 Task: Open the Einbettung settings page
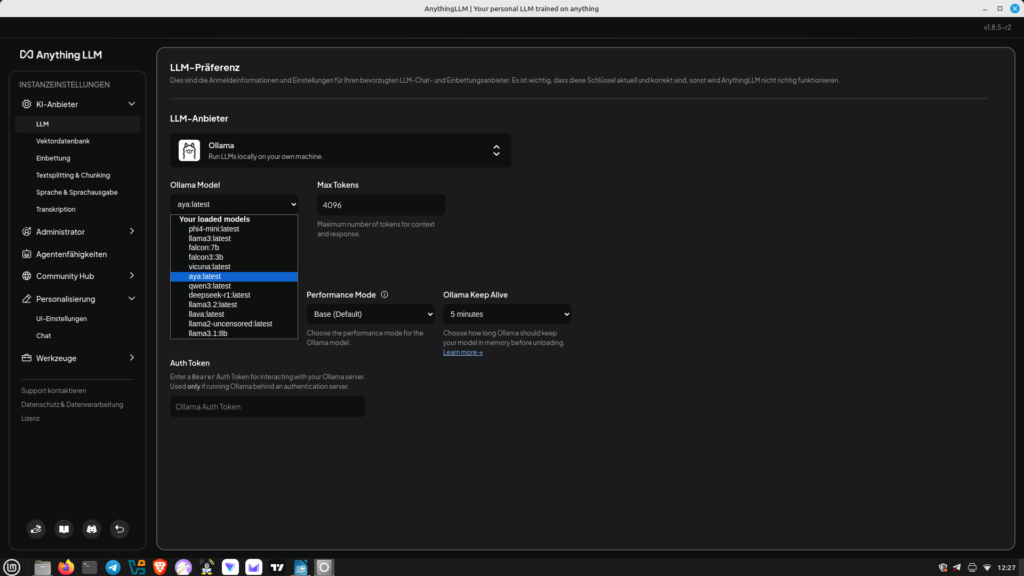[53, 158]
